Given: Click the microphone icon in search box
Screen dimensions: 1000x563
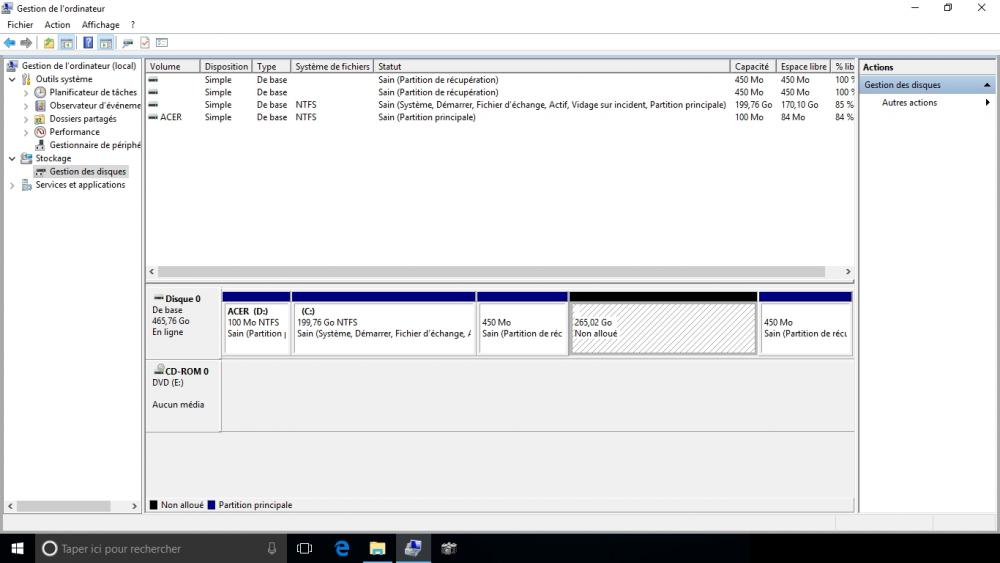Looking at the screenshot, I should pyautogui.click(x=272, y=548).
